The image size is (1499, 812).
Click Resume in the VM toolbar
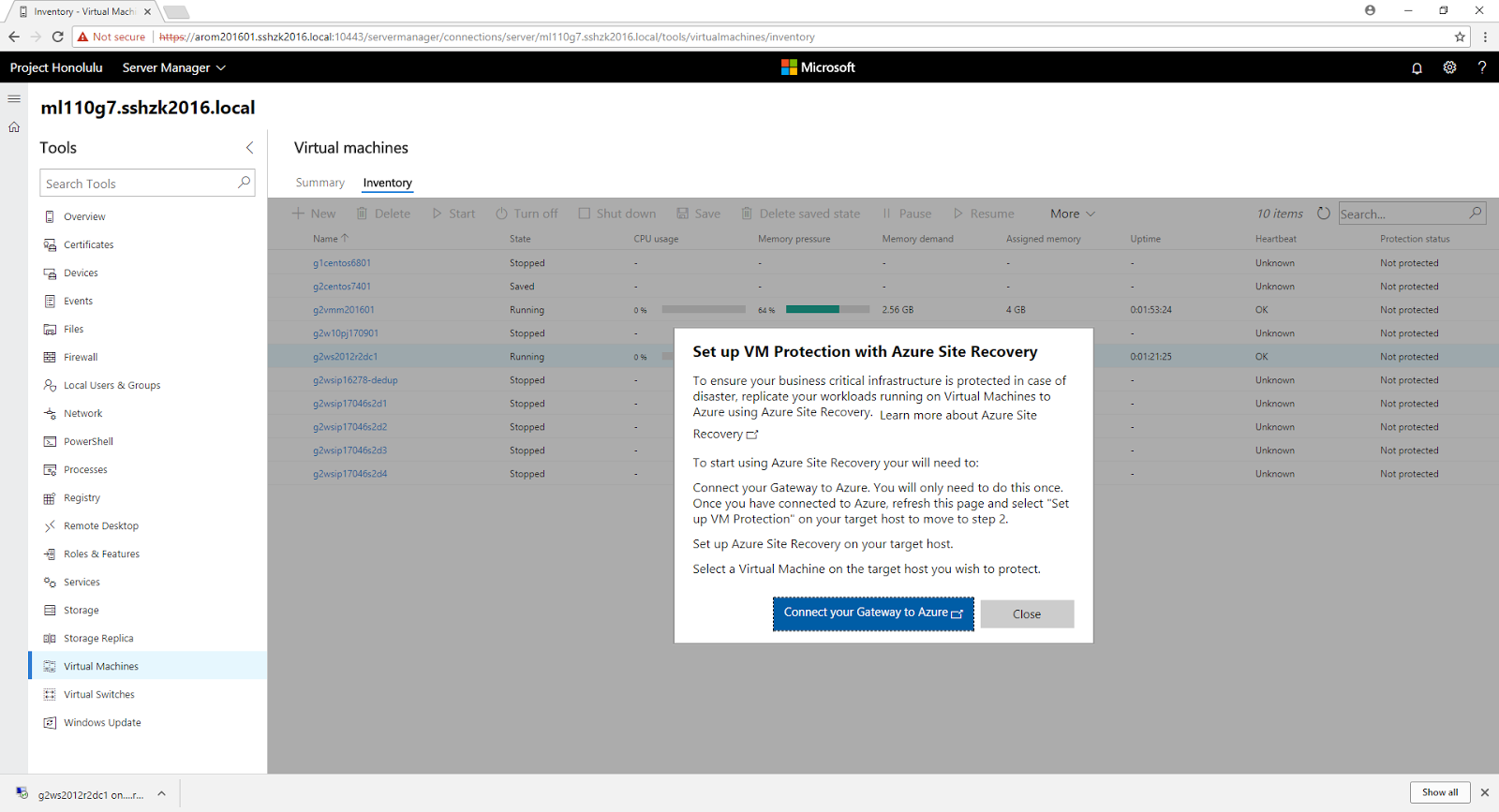coord(984,214)
